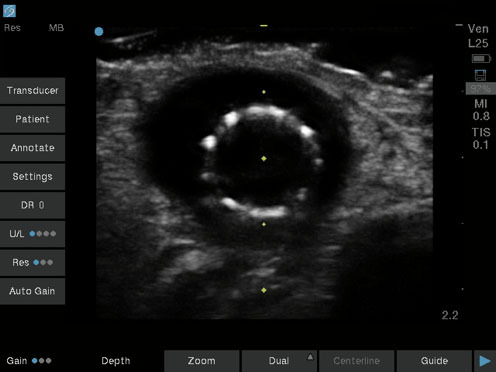Viewport: 496px width, 372px height.
Task: Toggle the U/L orientation setting
Action: click(x=32, y=234)
